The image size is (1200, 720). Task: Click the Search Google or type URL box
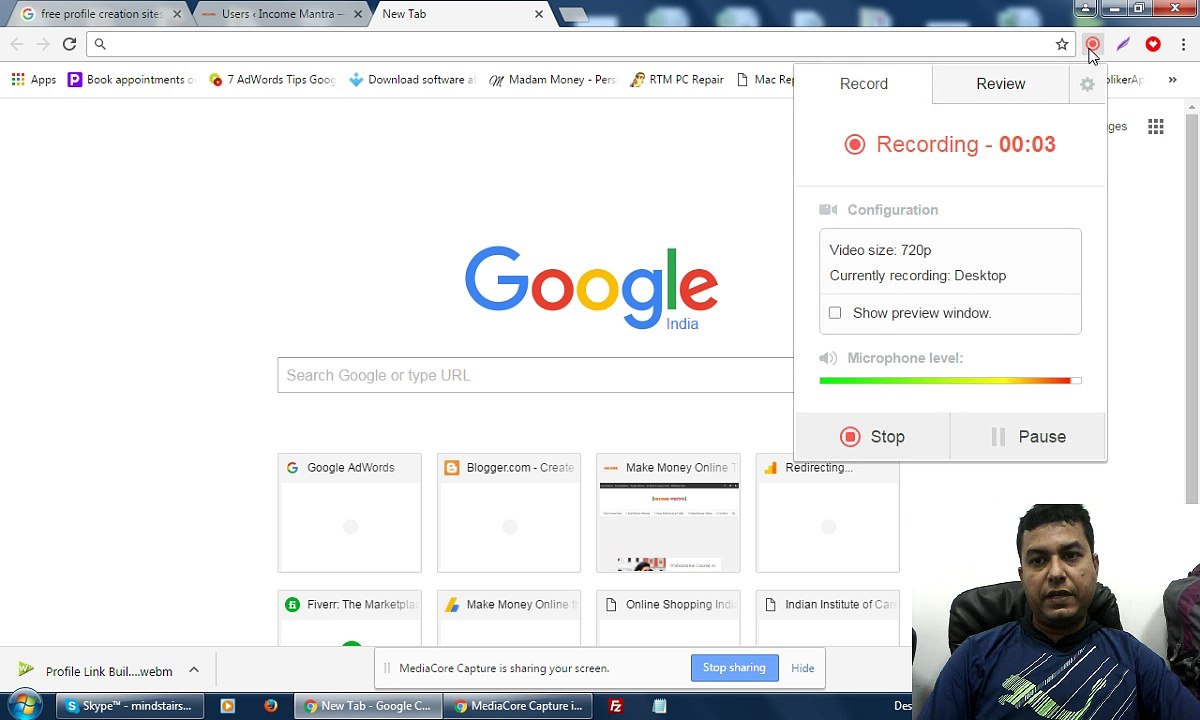pyautogui.click(x=535, y=375)
